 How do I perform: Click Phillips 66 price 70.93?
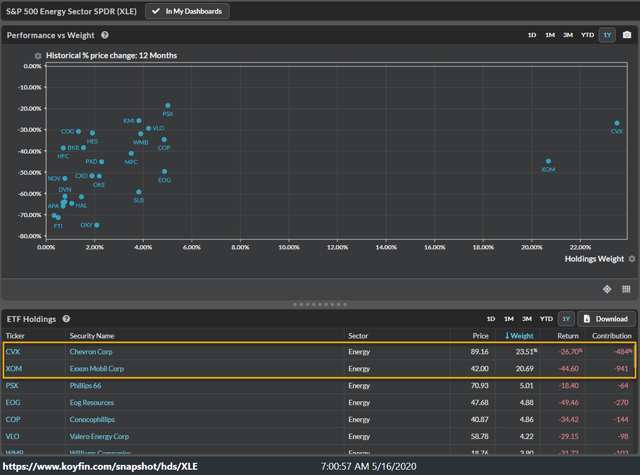(480, 386)
